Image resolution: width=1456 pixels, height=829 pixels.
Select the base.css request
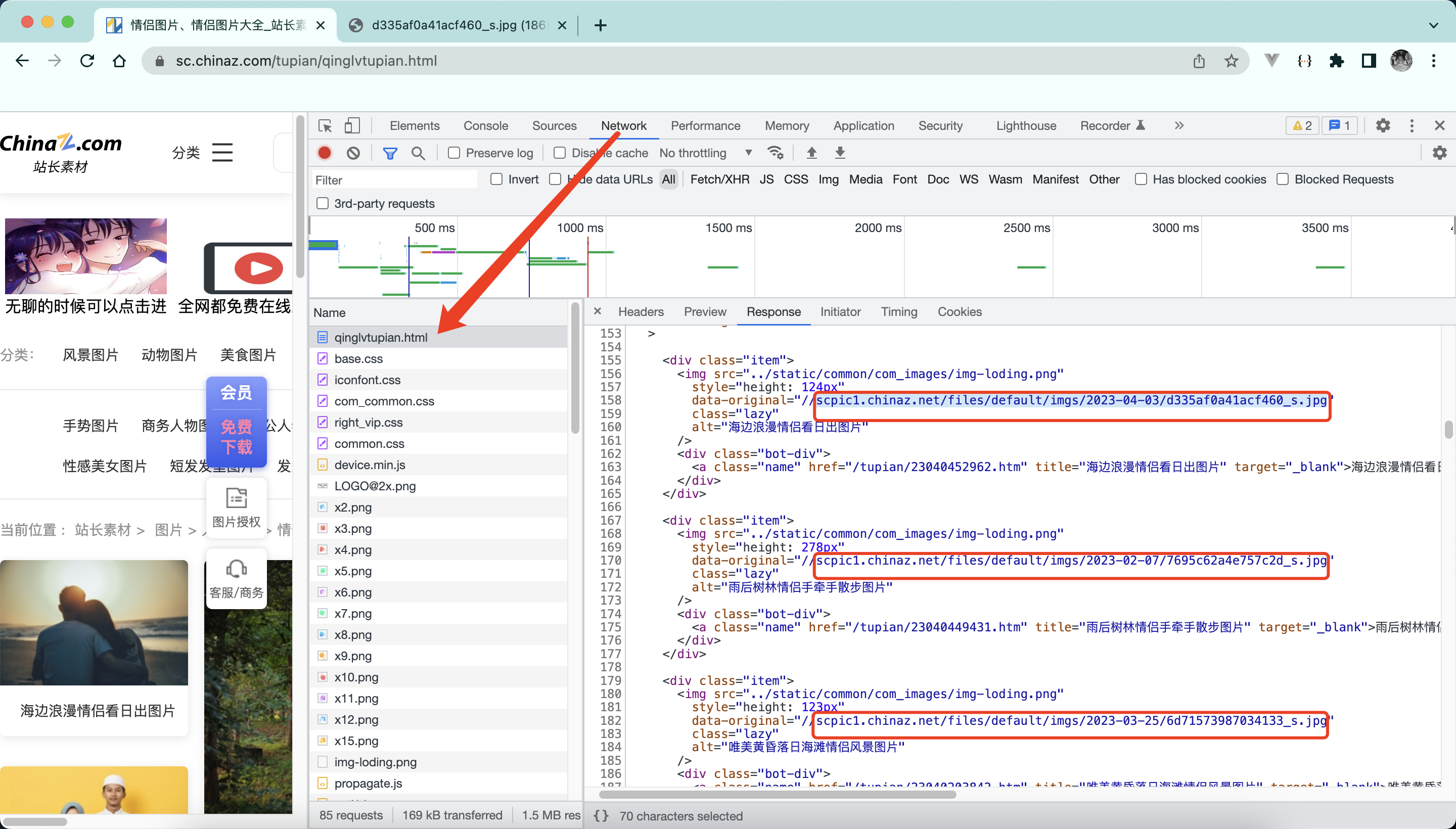coord(438,359)
